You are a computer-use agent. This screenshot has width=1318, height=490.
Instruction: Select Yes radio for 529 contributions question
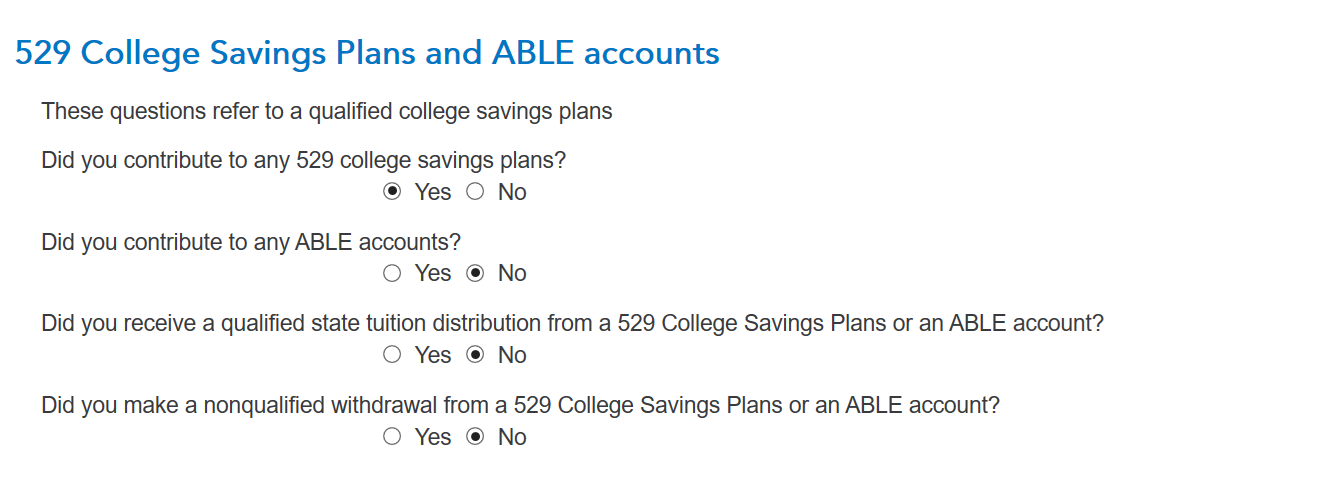[392, 191]
